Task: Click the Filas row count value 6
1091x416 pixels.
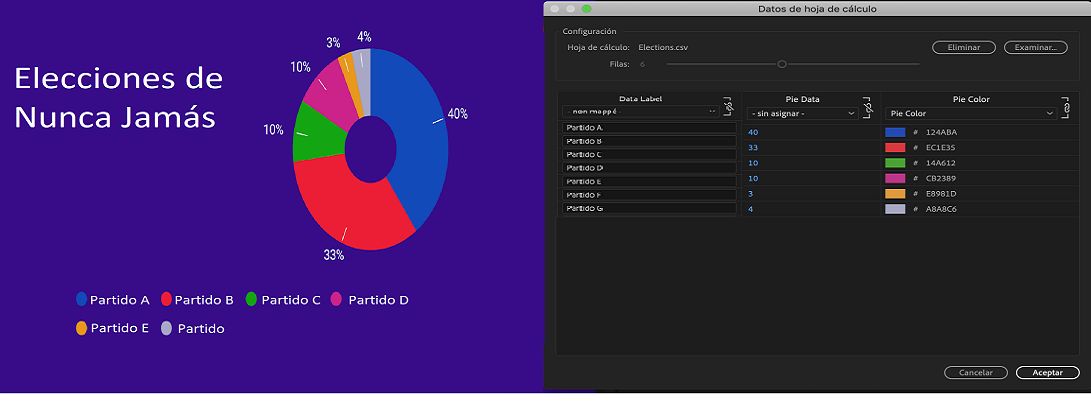Action: (x=642, y=64)
